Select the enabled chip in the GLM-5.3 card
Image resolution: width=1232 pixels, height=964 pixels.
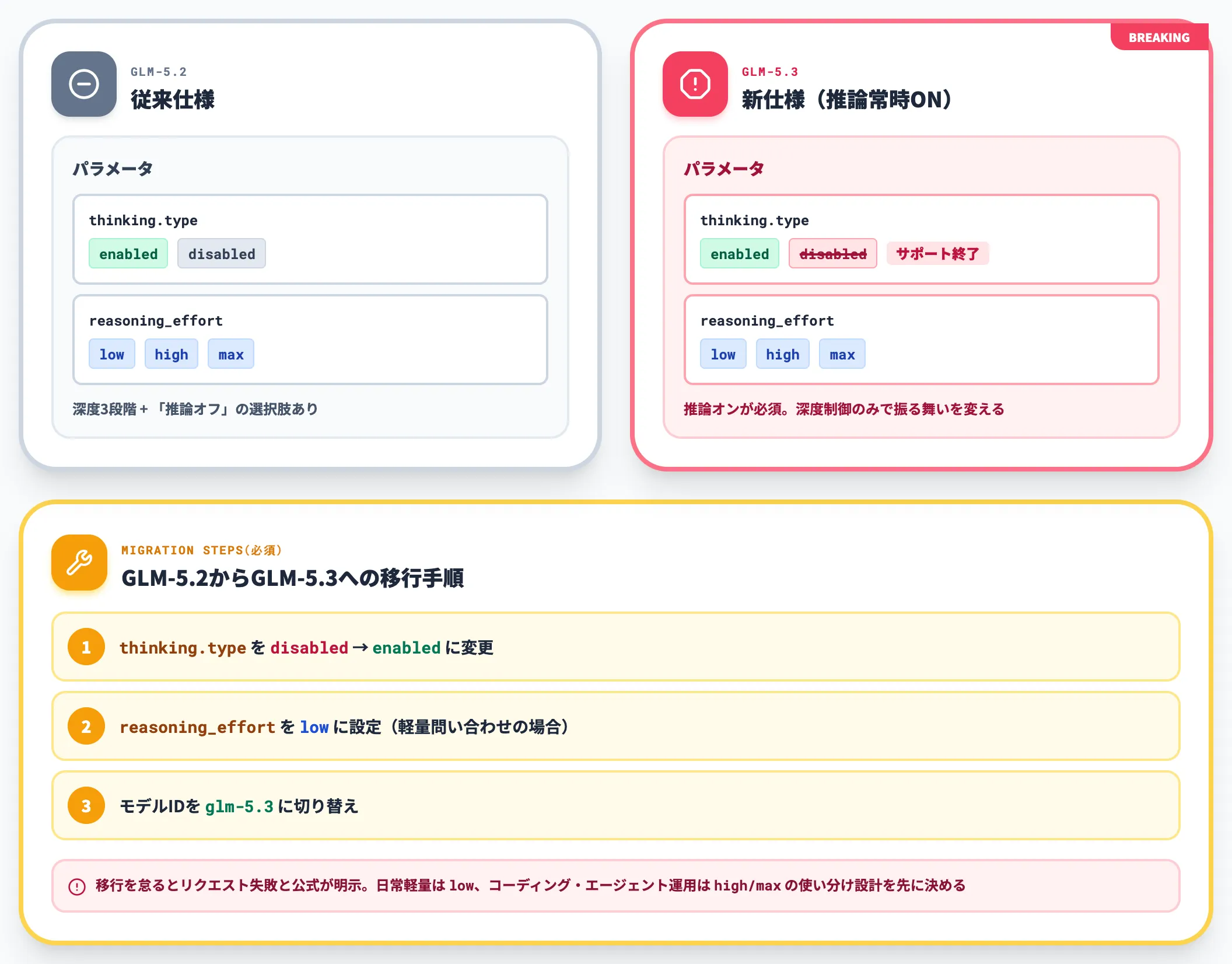(740, 253)
